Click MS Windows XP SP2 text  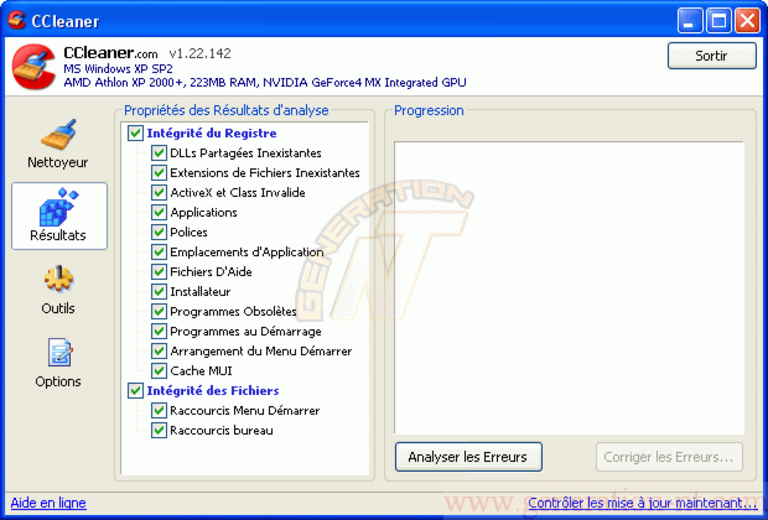(x=118, y=69)
